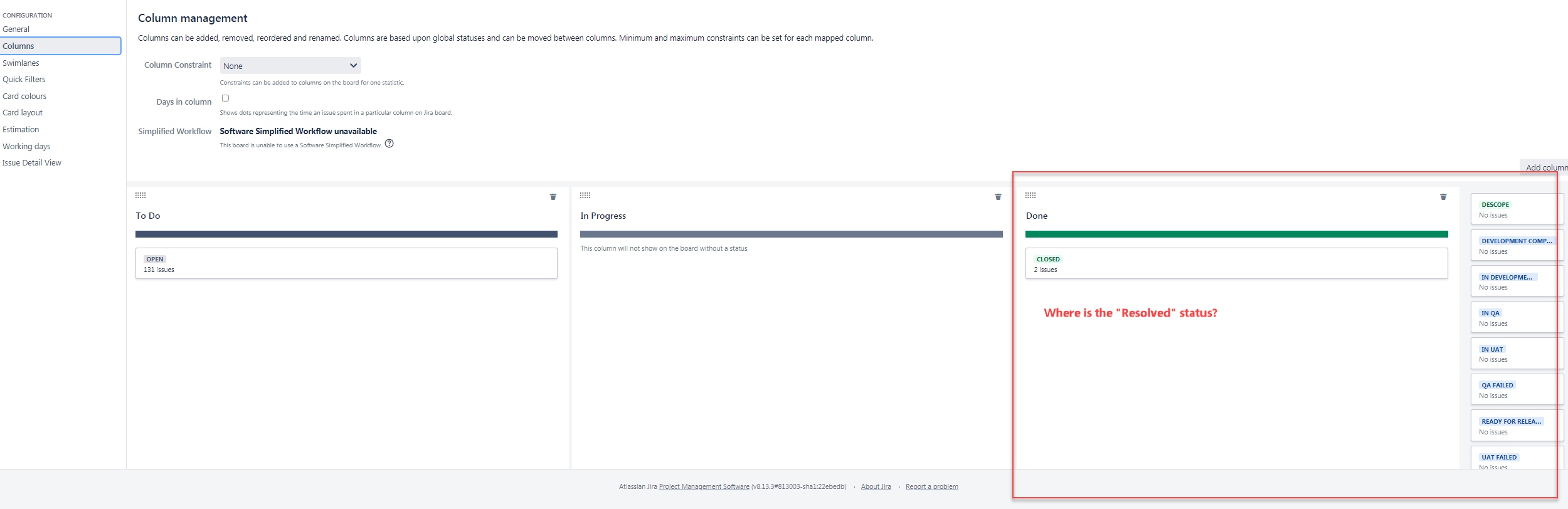Select the CLOSED status card
Screen dimensions: 1568x509
coord(1237,263)
